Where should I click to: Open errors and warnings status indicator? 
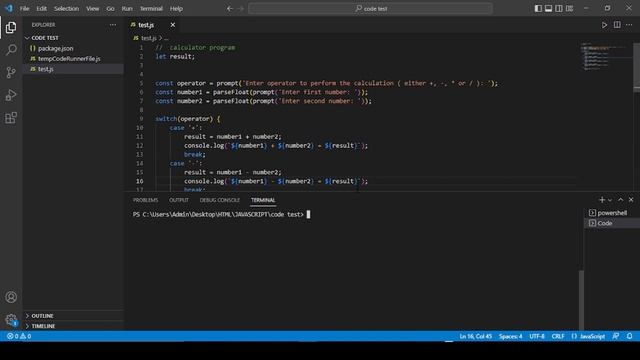[19, 336]
